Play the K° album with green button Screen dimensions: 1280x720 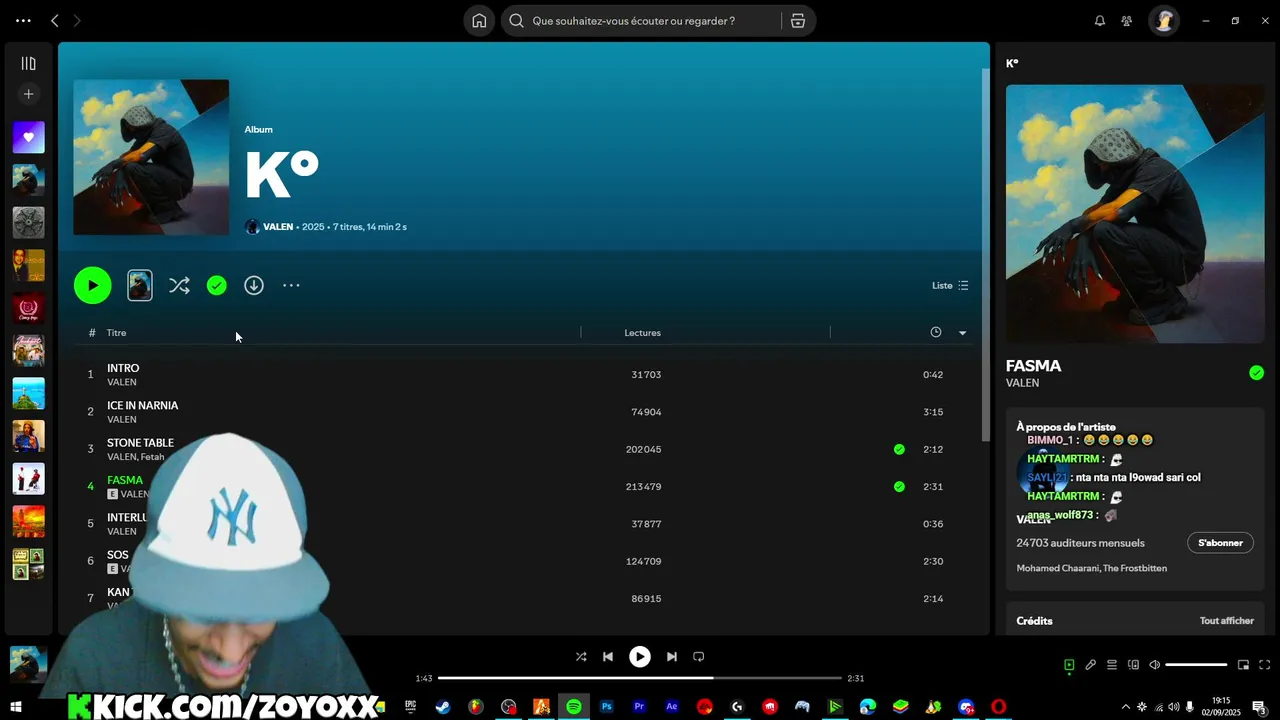click(x=92, y=286)
